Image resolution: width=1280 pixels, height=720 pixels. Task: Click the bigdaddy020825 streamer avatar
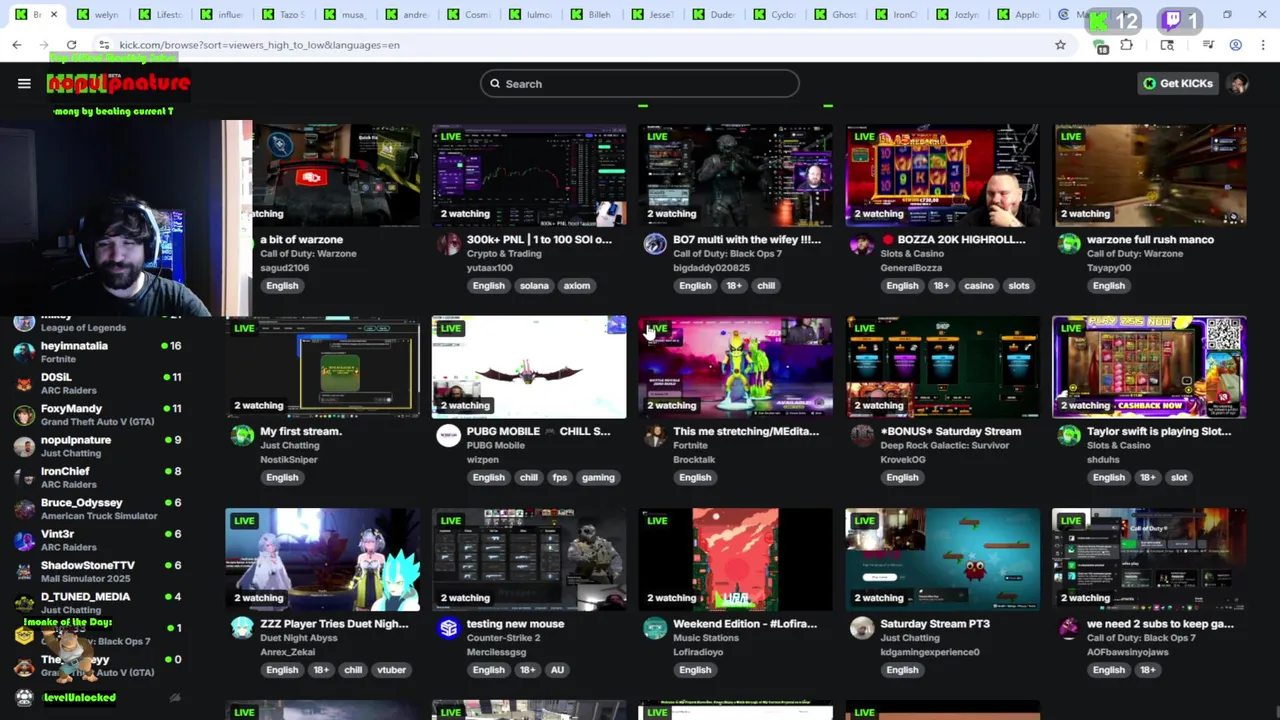[x=655, y=244]
